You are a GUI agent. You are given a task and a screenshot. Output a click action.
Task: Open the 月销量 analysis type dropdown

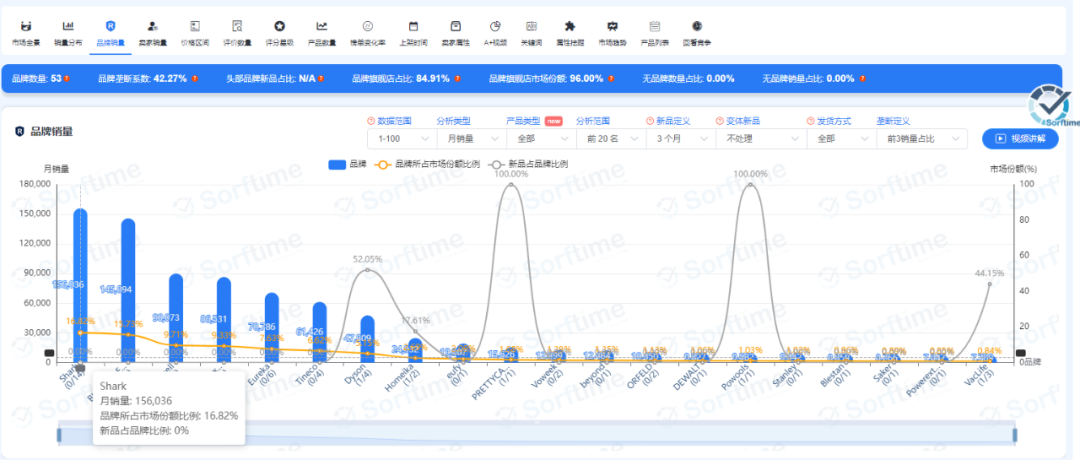472,138
